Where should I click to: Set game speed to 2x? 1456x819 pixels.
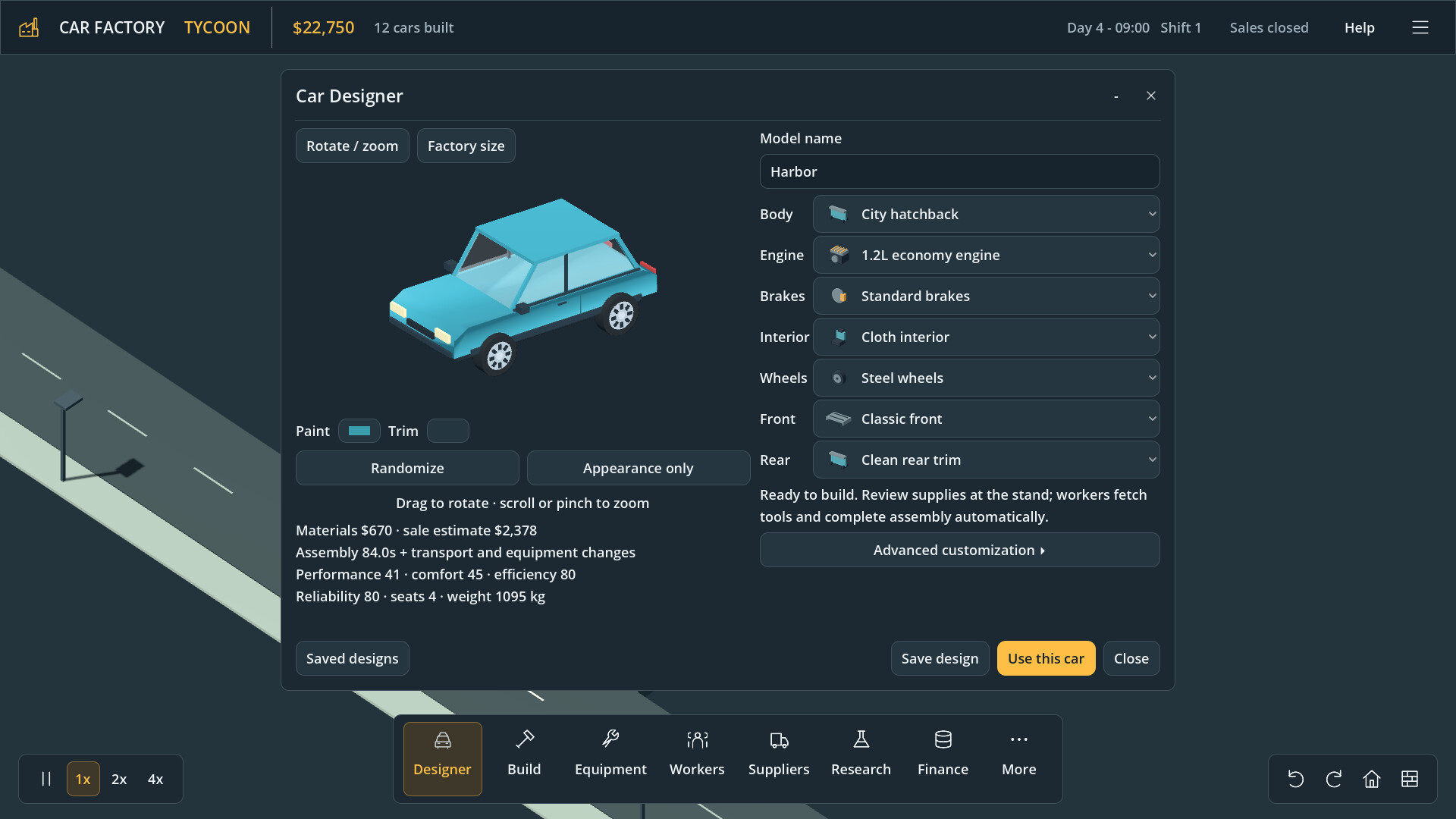click(119, 779)
